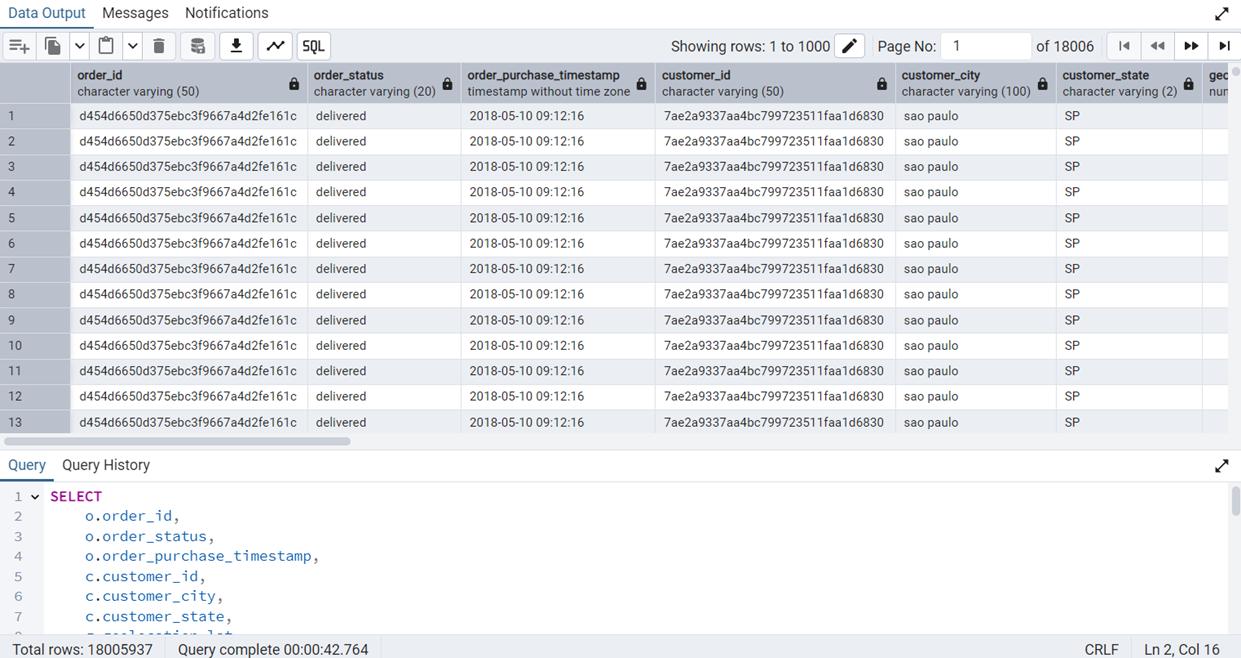Screen dimensions: 1241x658
Task: Click the Delete trash icon
Action: point(159,46)
